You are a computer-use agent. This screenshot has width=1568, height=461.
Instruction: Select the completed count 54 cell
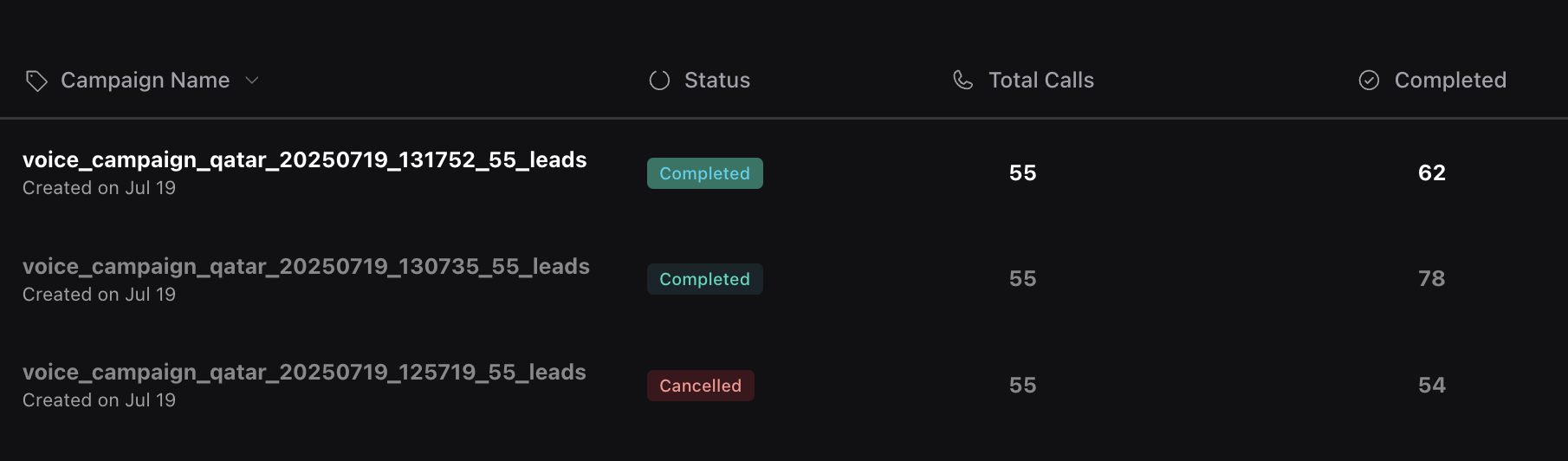click(x=1432, y=386)
